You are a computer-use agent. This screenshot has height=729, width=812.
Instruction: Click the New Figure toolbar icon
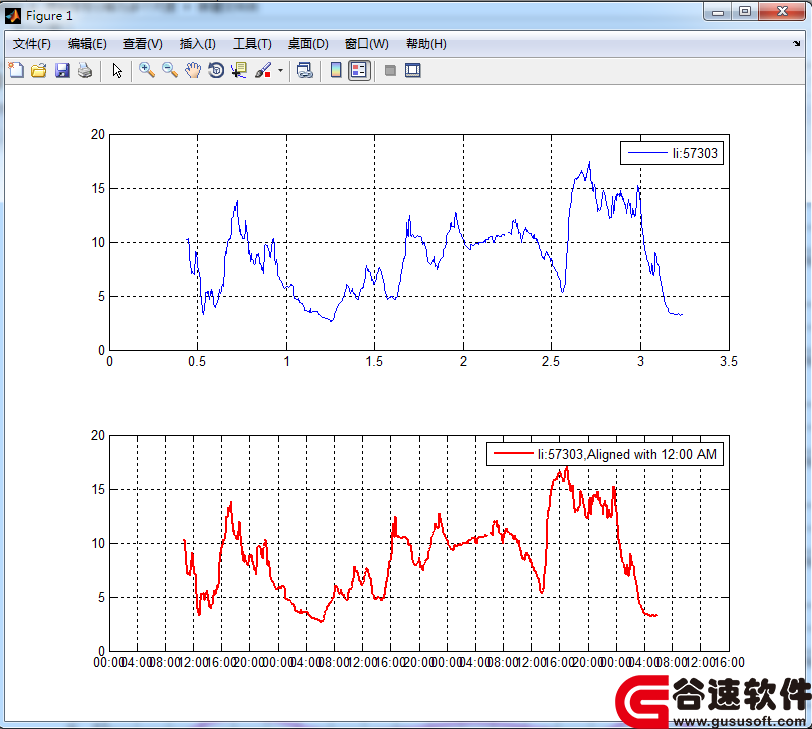pyautogui.click(x=16, y=70)
